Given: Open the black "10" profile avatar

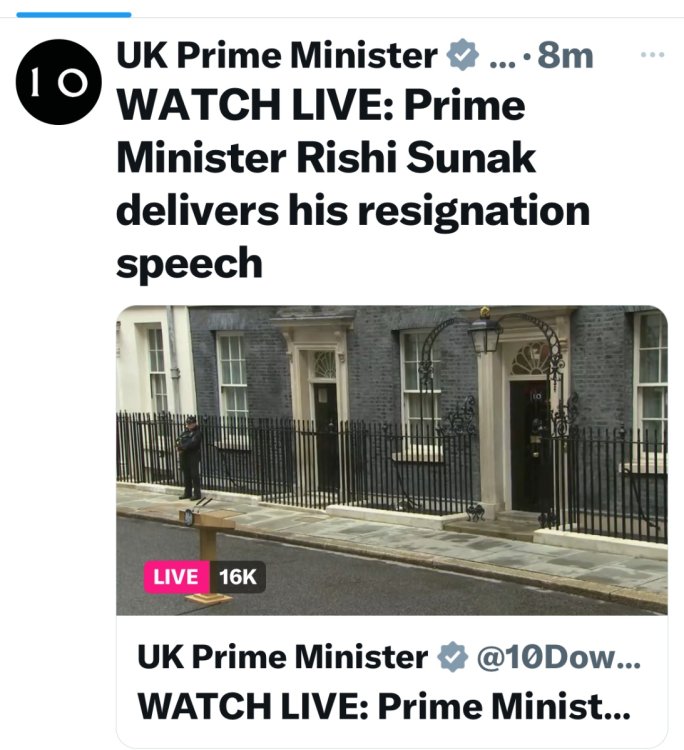Looking at the screenshot, I should (58, 82).
